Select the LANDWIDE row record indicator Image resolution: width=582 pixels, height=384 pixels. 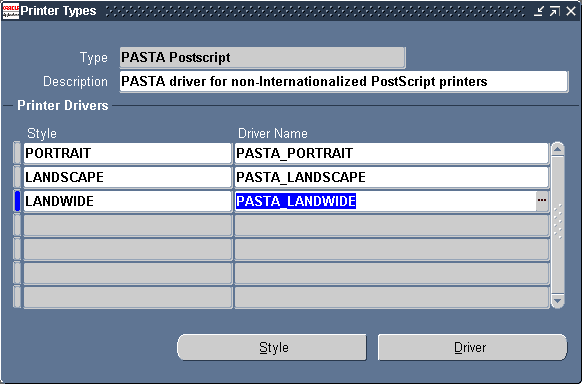tap(17, 201)
